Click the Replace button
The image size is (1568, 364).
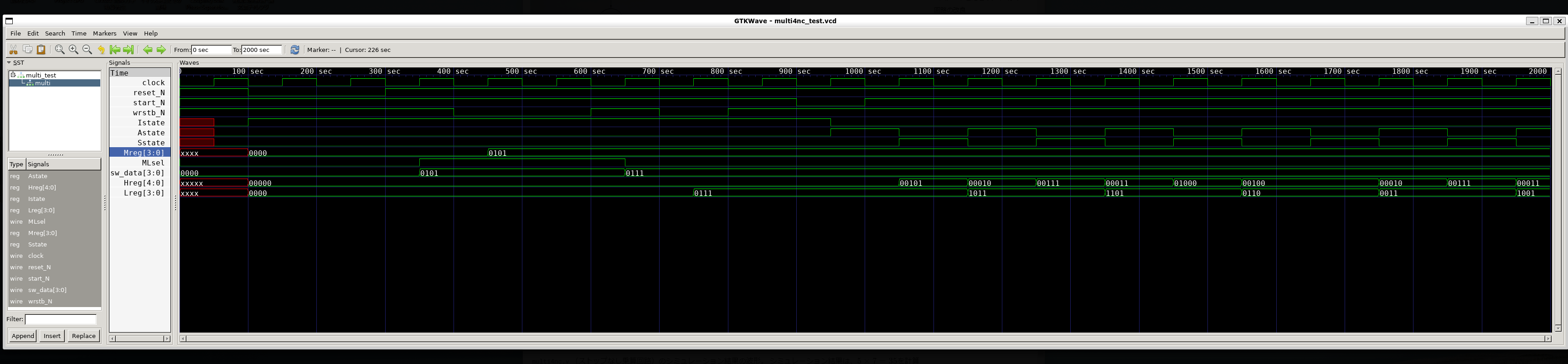pyautogui.click(x=83, y=335)
